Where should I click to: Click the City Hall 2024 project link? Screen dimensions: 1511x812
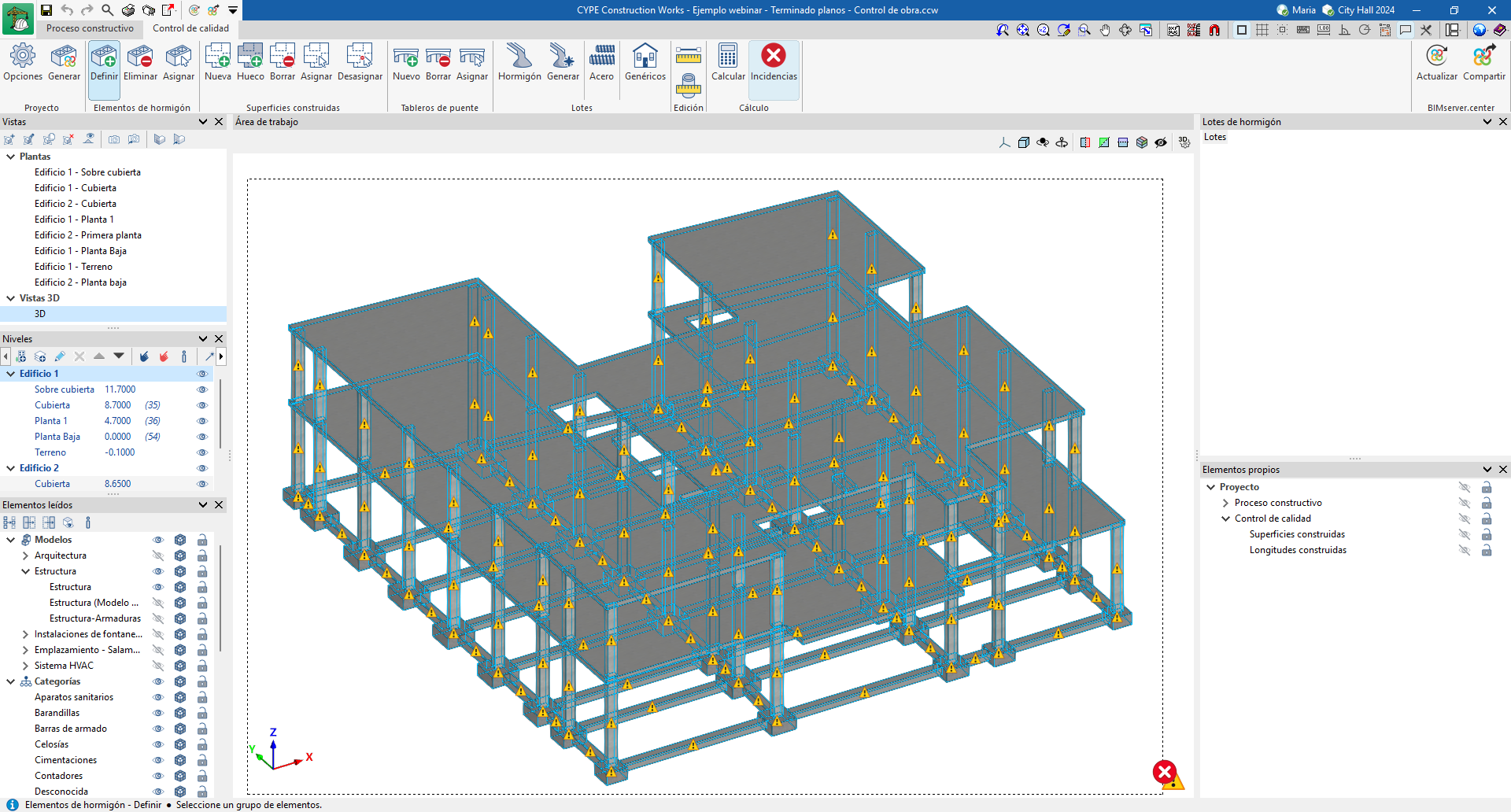click(1365, 10)
